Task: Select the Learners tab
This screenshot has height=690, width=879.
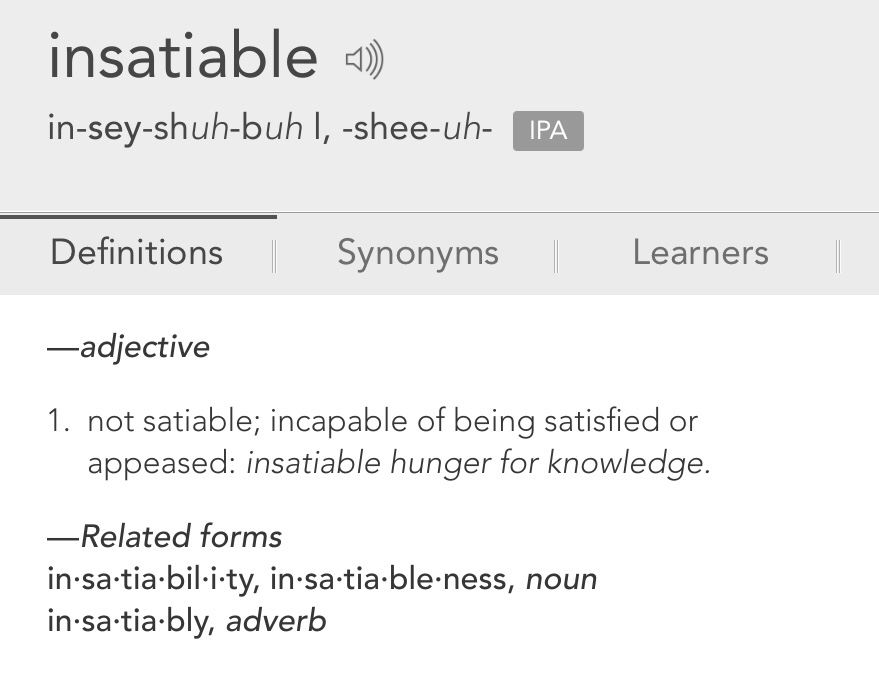Action: click(700, 253)
